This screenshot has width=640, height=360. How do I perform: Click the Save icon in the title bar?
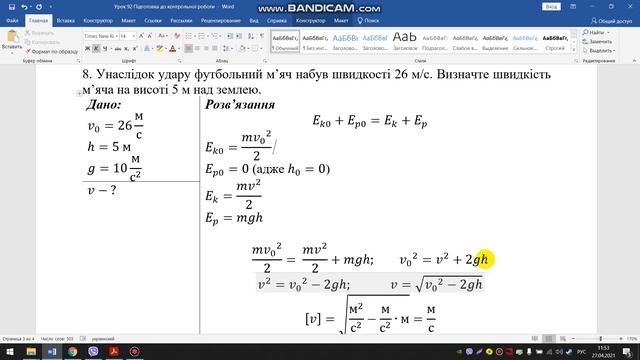(12, 7)
